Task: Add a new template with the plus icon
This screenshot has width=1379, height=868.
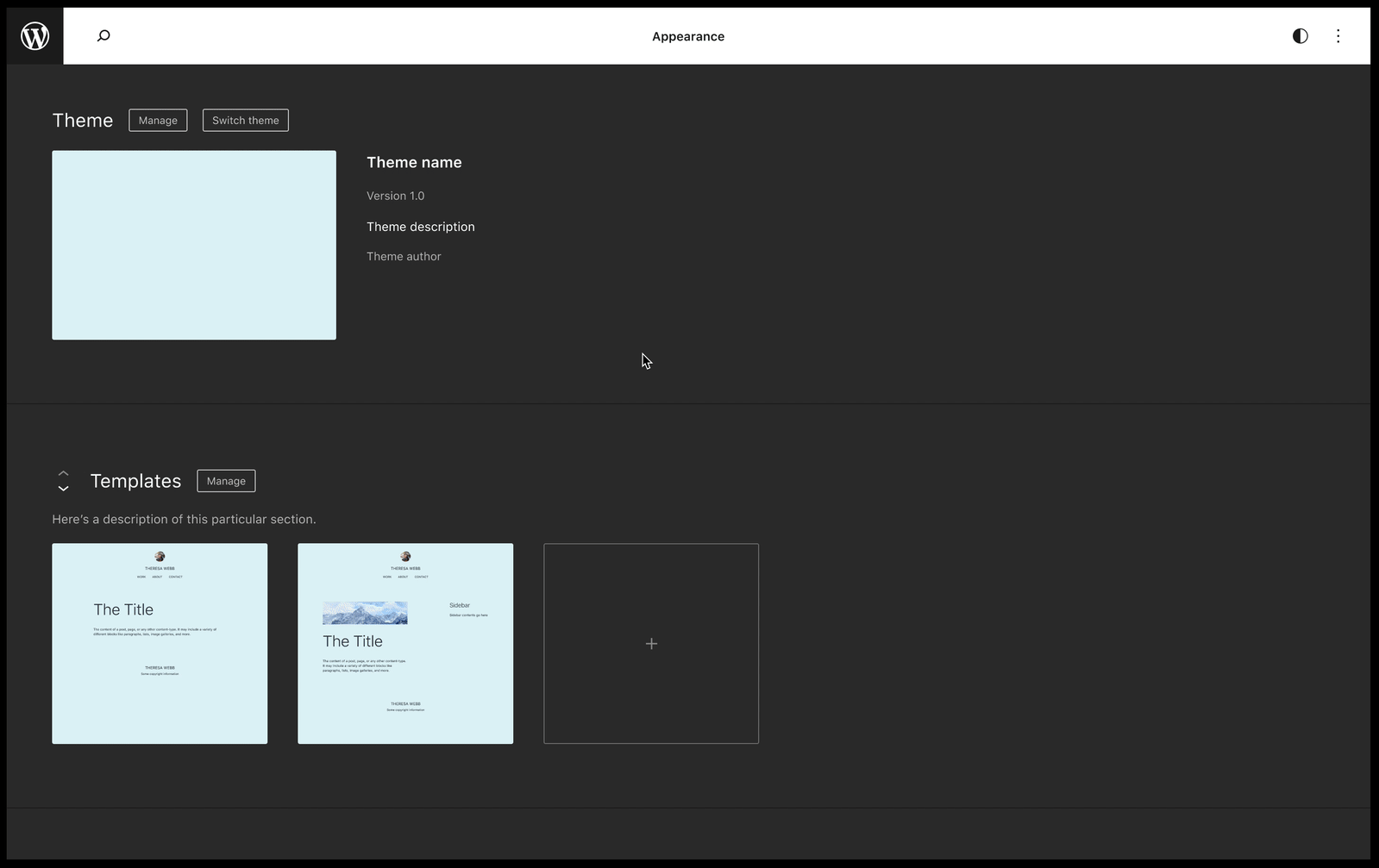Action: pos(651,643)
